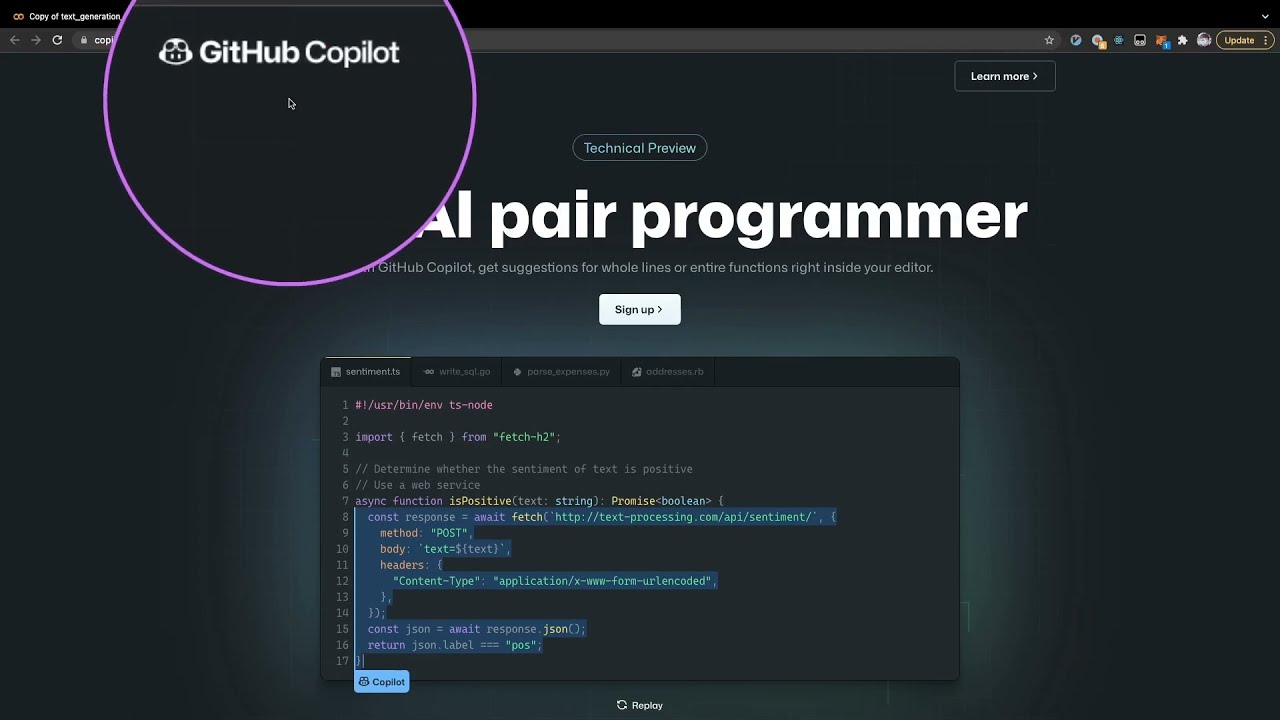Open the MetaMask fox extension
Screen dimensions: 1280x720
[x=1162, y=41]
